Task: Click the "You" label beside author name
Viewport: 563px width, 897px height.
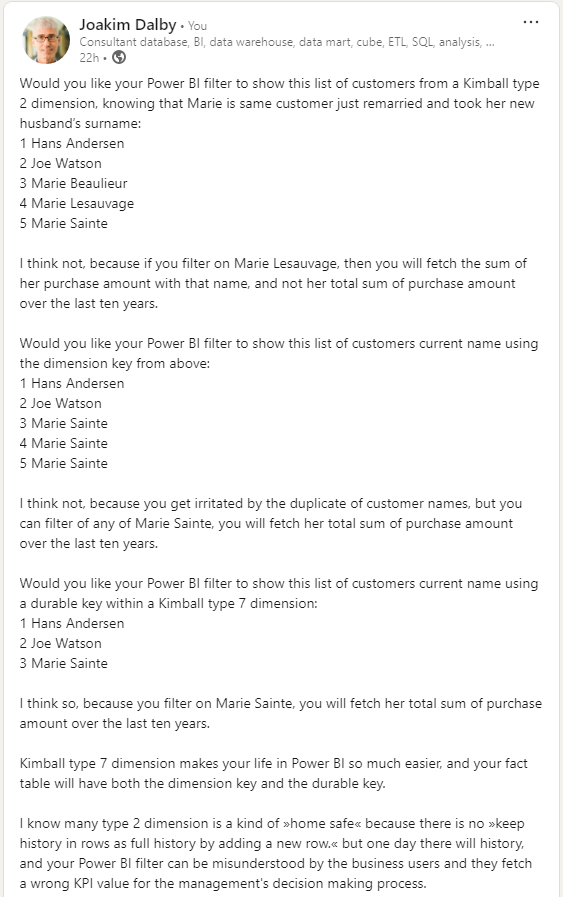Action: coord(197,26)
